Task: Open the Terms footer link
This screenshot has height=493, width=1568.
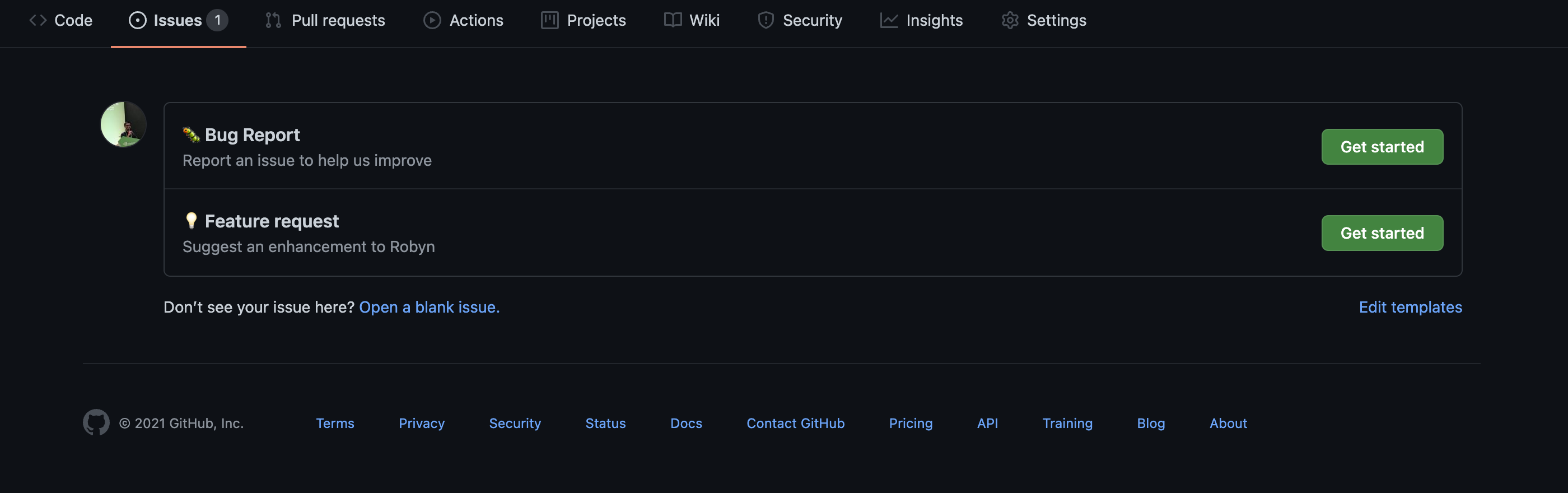Action: (x=335, y=423)
